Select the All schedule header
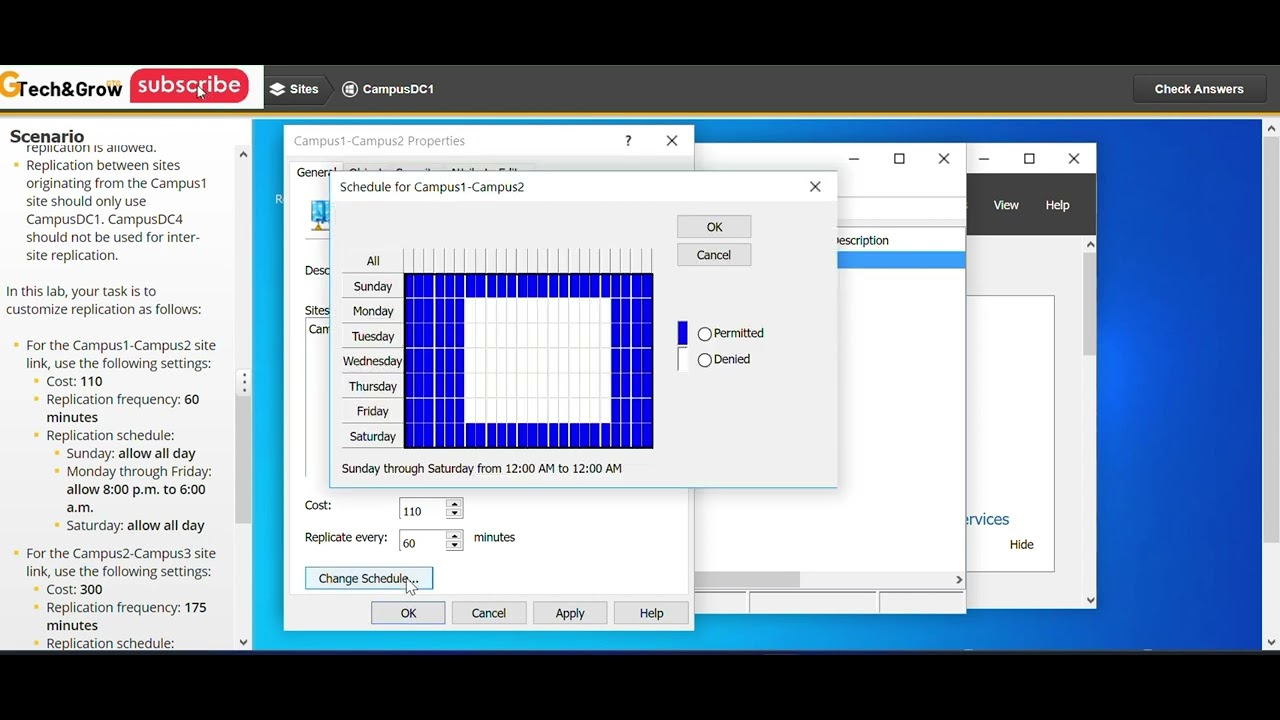 point(373,261)
